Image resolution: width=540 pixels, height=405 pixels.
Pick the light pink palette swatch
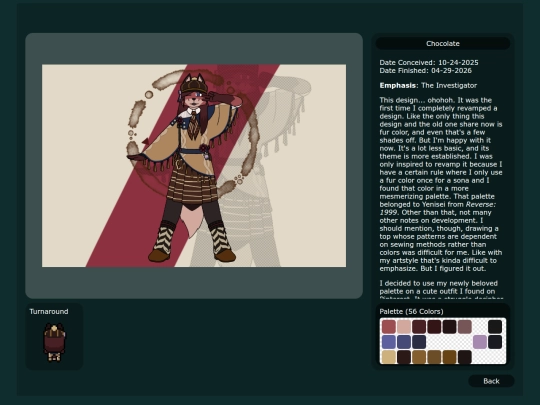coord(404,327)
